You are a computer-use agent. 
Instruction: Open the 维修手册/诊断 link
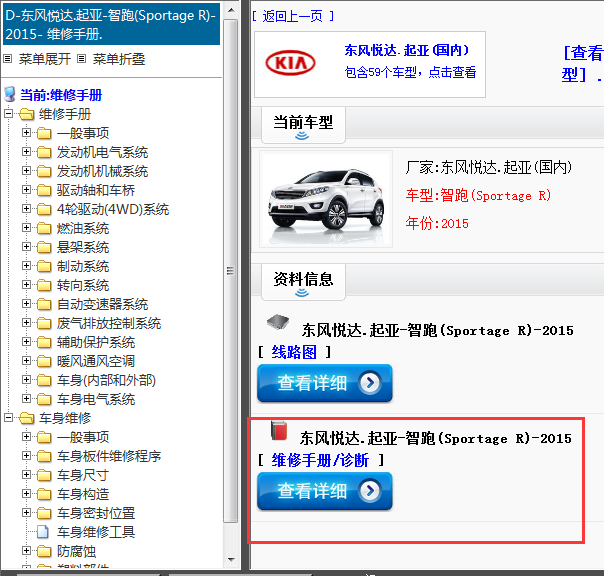pos(320,460)
